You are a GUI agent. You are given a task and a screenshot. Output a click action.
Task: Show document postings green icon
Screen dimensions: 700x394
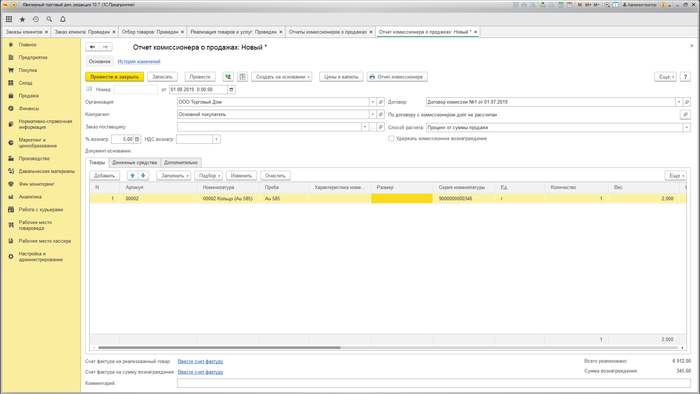(228, 77)
